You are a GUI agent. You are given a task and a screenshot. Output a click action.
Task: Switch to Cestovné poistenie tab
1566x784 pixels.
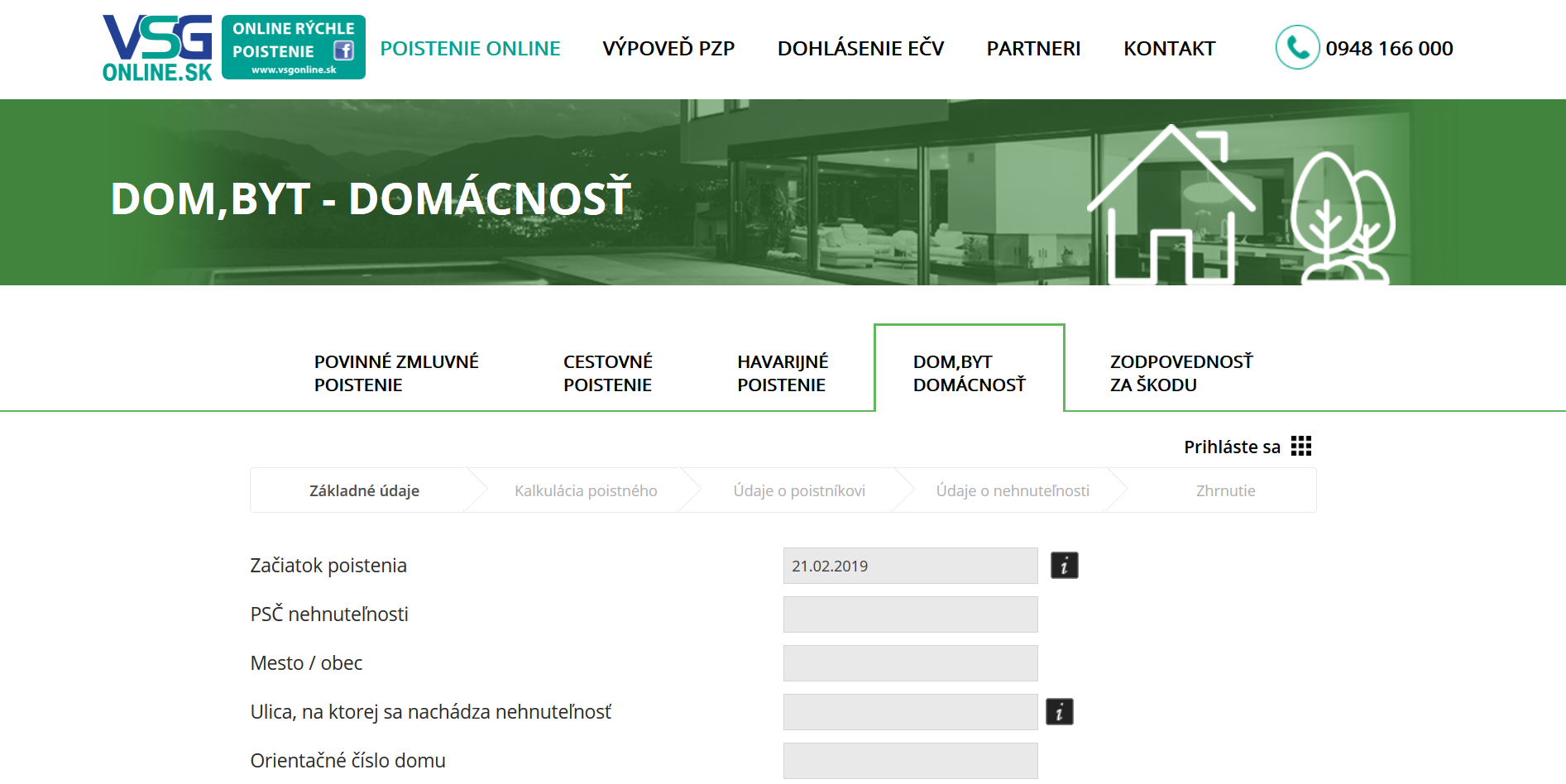pos(608,373)
